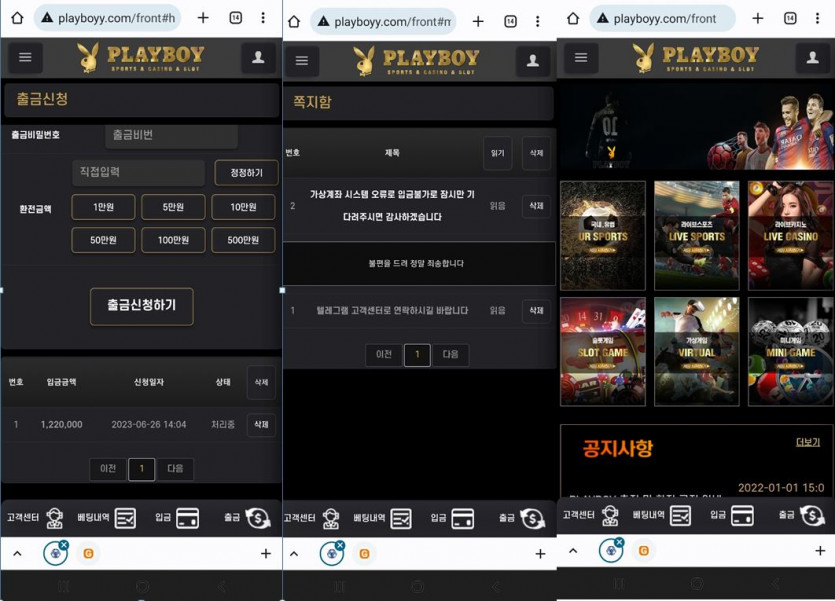Open hamburger menu on the withdrawal request page
The width and height of the screenshot is (835, 601).
coord(25,58)
